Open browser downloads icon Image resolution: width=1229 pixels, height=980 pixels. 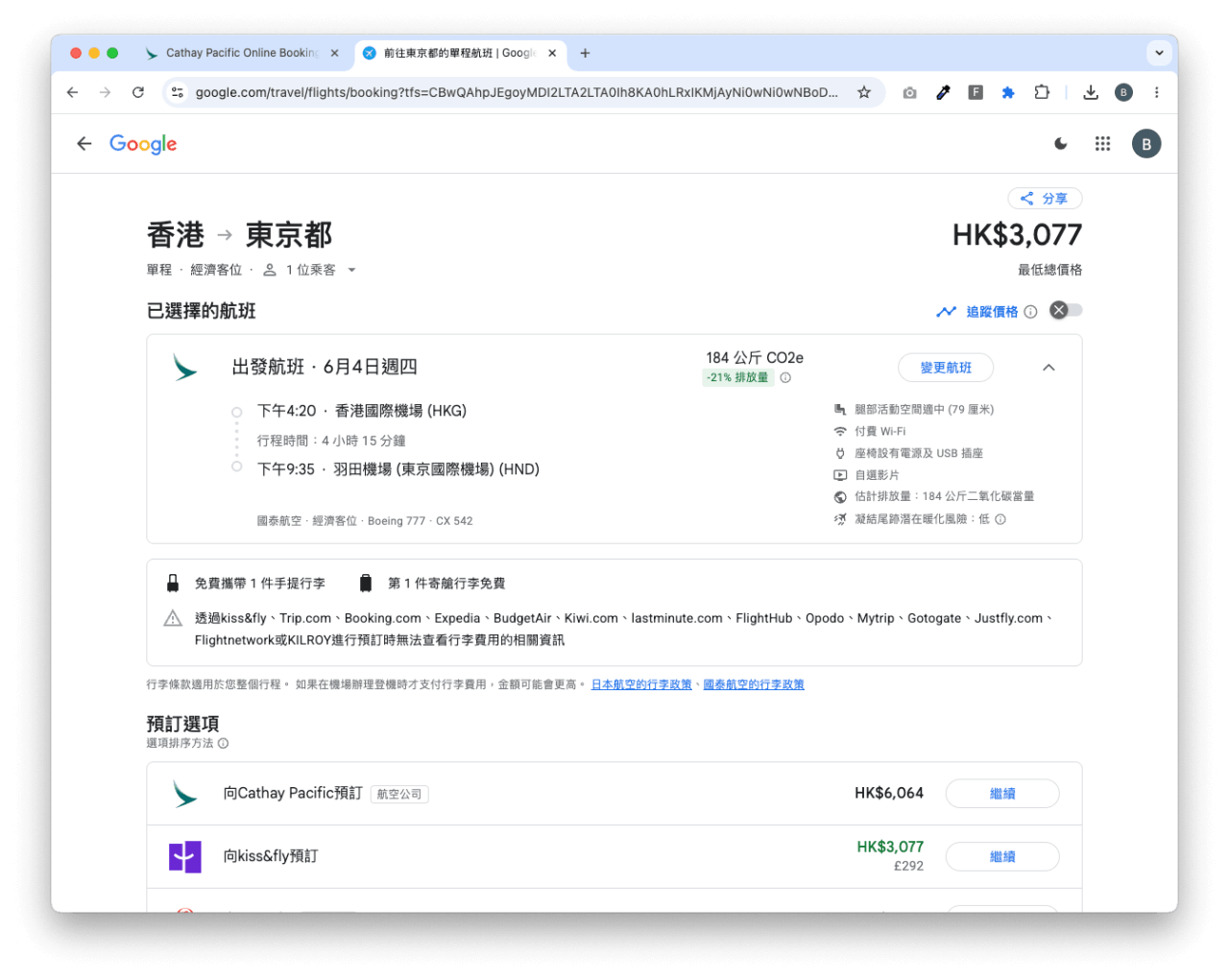[x=1091, y=93]
